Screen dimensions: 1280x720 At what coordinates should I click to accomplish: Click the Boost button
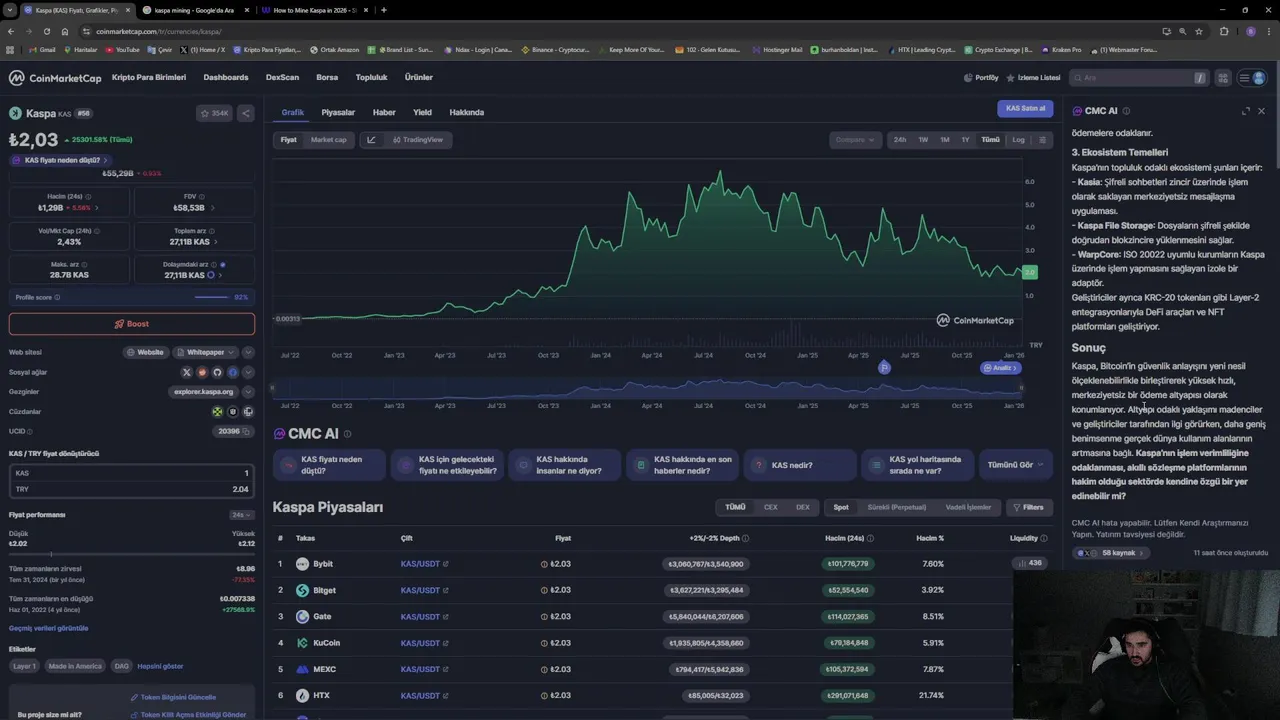pyautogui.click(x=132, y=324)
